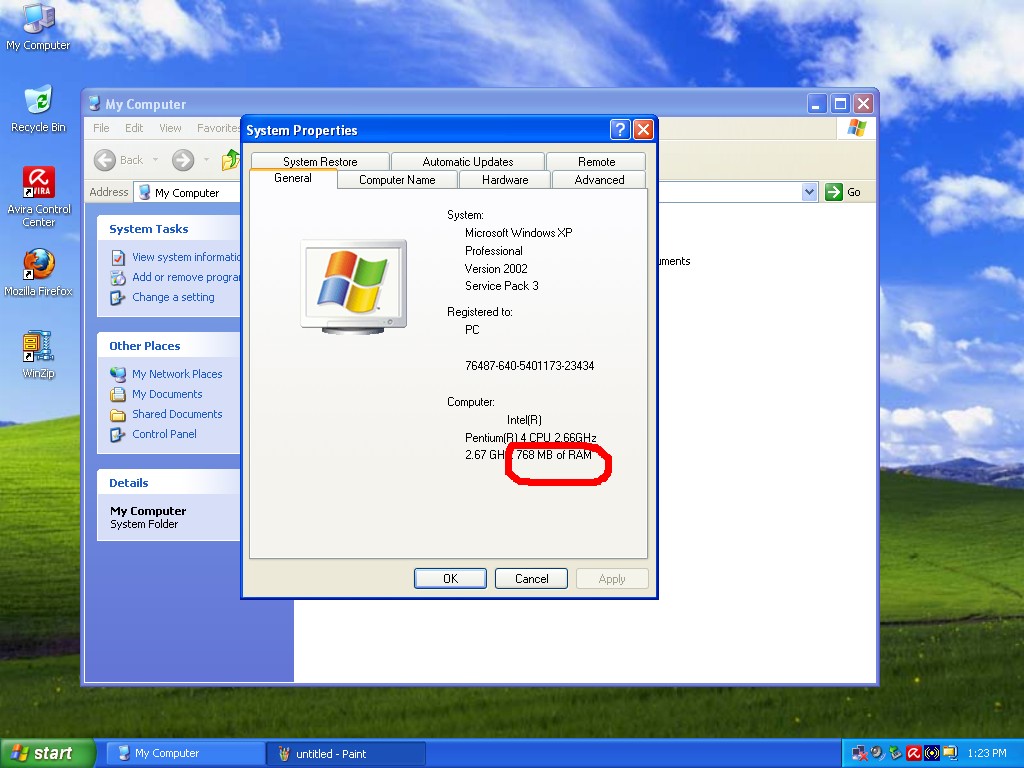Image resolution: width=1024 pixels, height=768 pixels.
Task: Click the help question mark in System Properties
Action: click(x=620, y=129)
